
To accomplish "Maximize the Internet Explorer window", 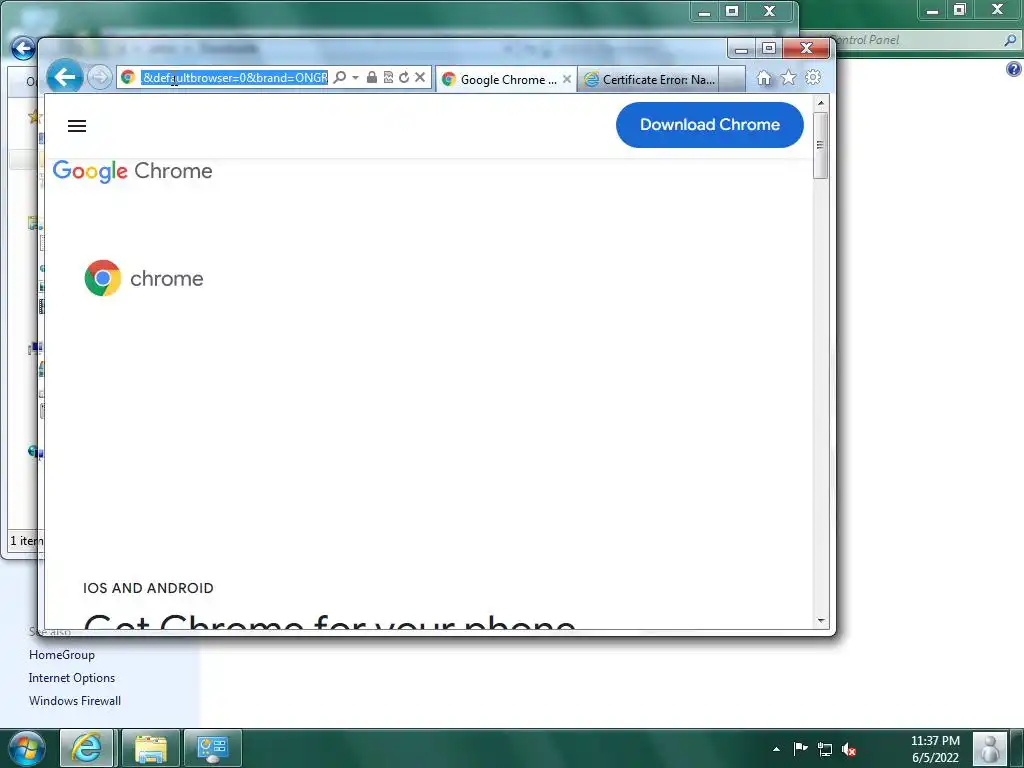I will click(x=769, y=48).
